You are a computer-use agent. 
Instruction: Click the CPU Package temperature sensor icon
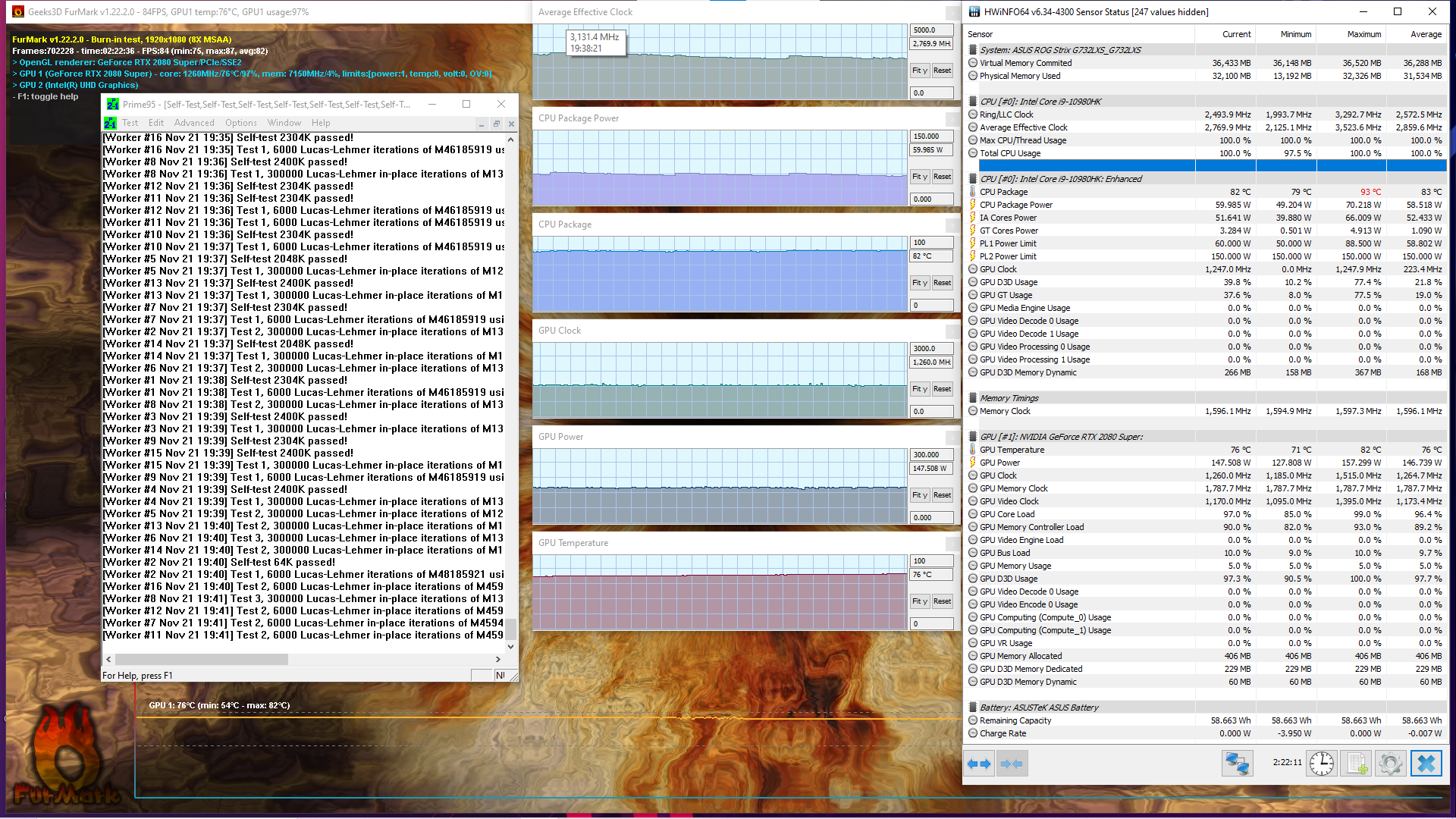point(973,192)
